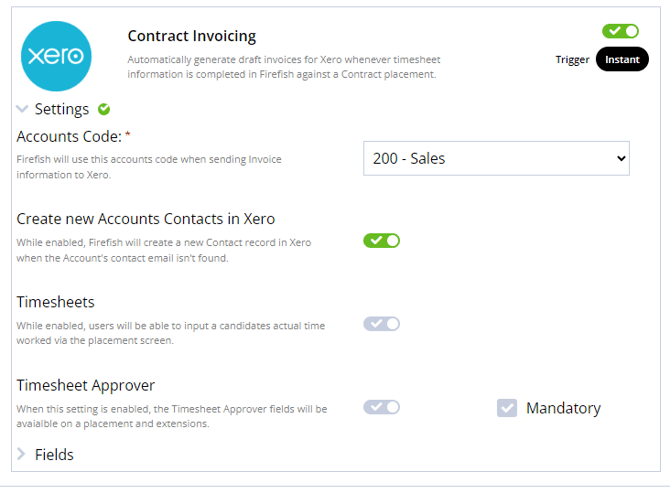Click the Fields section label
The height and width of the screenshot is (504, 670).
tap(54, 454)
